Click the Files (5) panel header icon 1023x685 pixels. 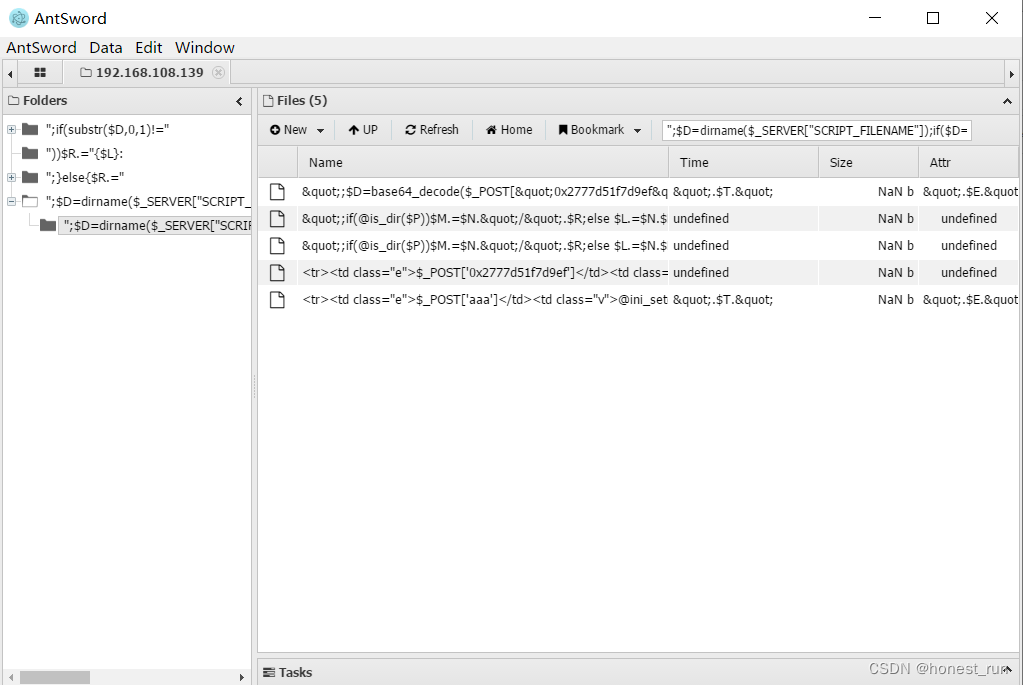click(267, 100)
